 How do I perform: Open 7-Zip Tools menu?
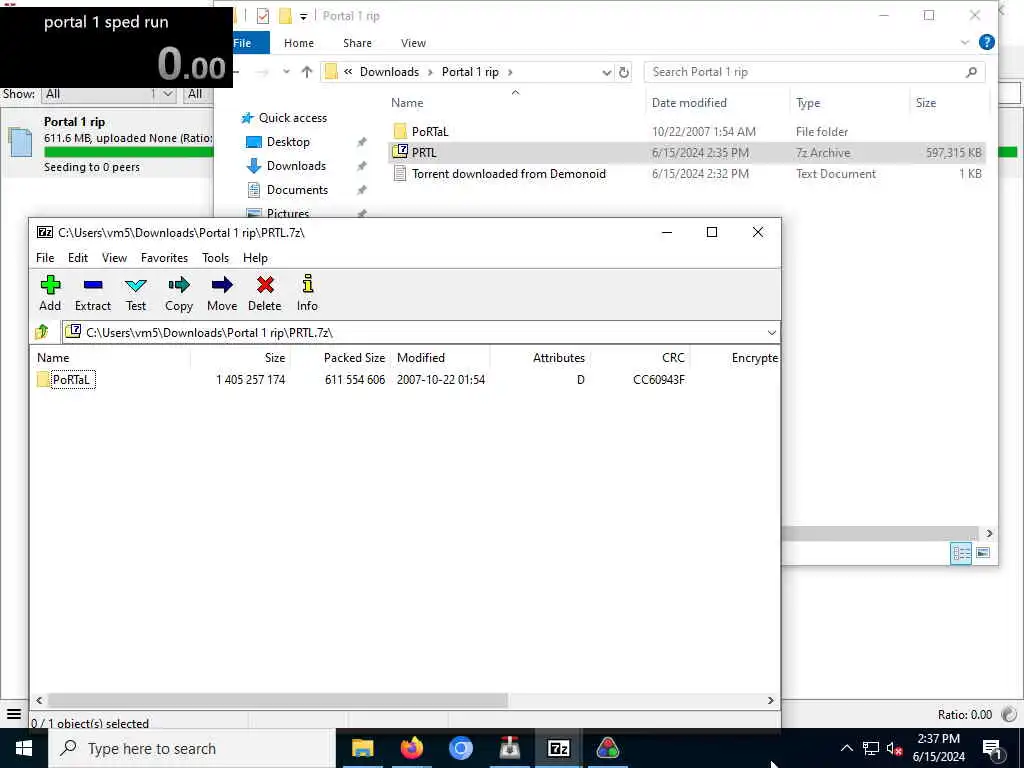[x=216, y=258]
